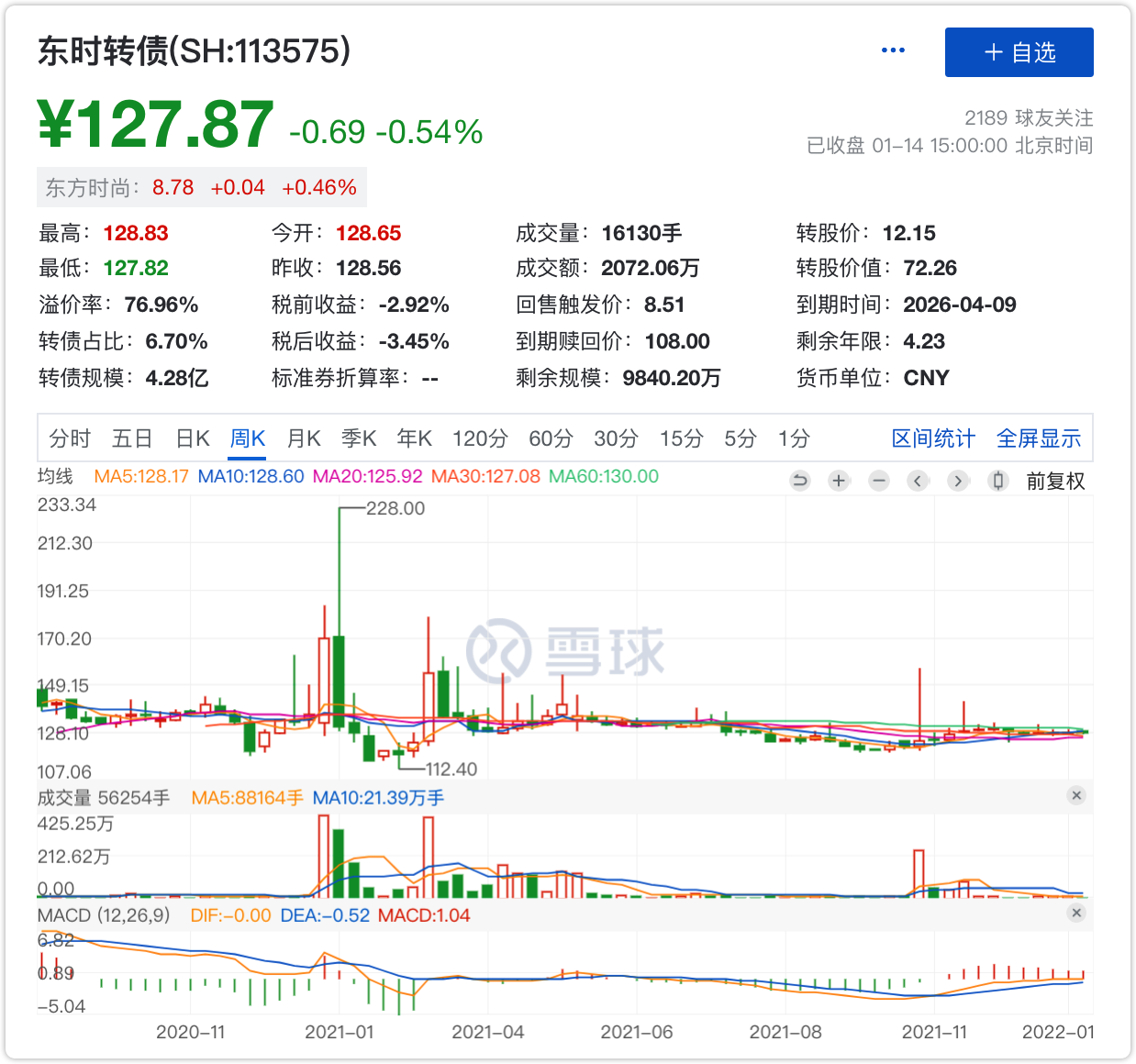Screen dimensions: 1136x1064
Task: Open the 前复权 adjustment dropdown
Action: [x=1055, y=482]
